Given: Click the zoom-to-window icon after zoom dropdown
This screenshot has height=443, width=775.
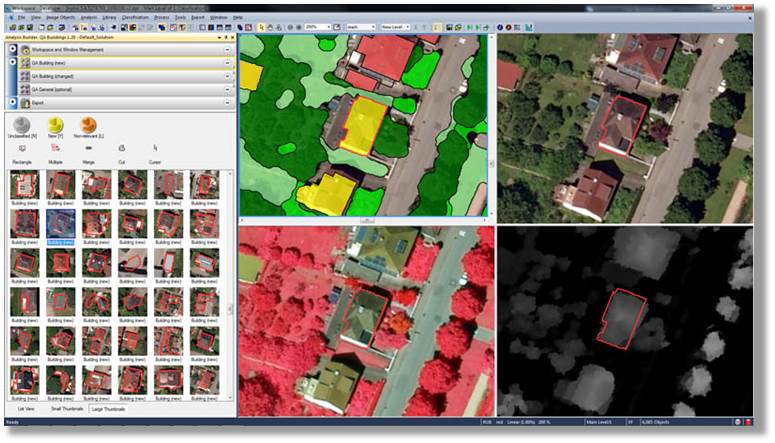Looking at the screenshot, I should [337, 27].
